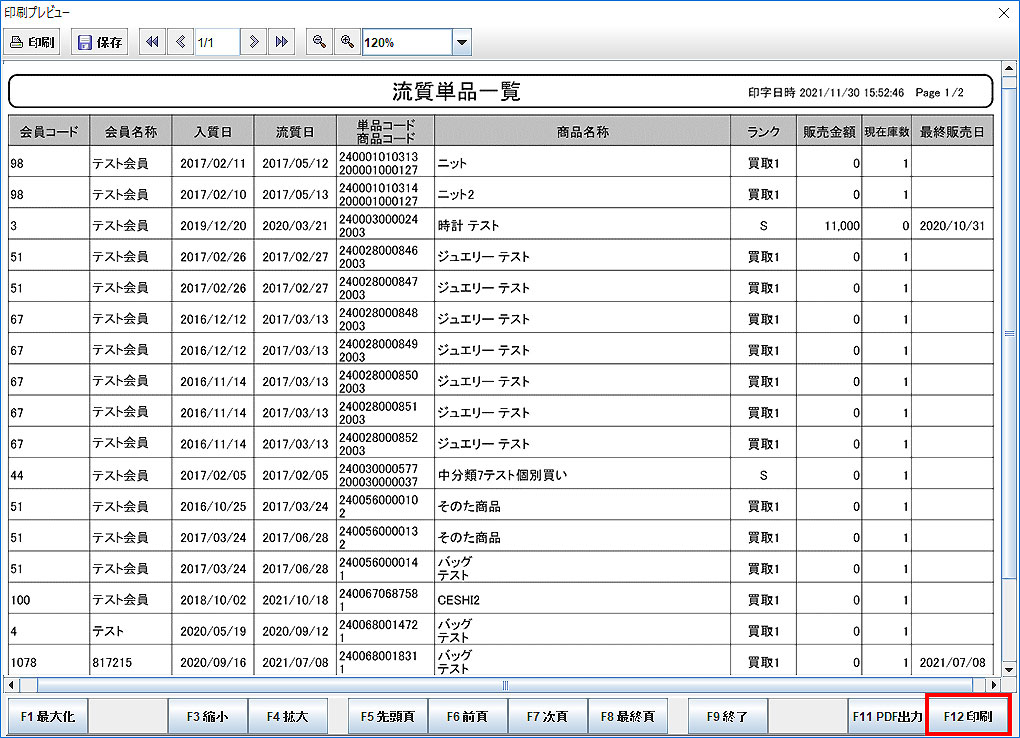Click the previous page arrow icon
The image size is (1020, 738).
[179, 41]
